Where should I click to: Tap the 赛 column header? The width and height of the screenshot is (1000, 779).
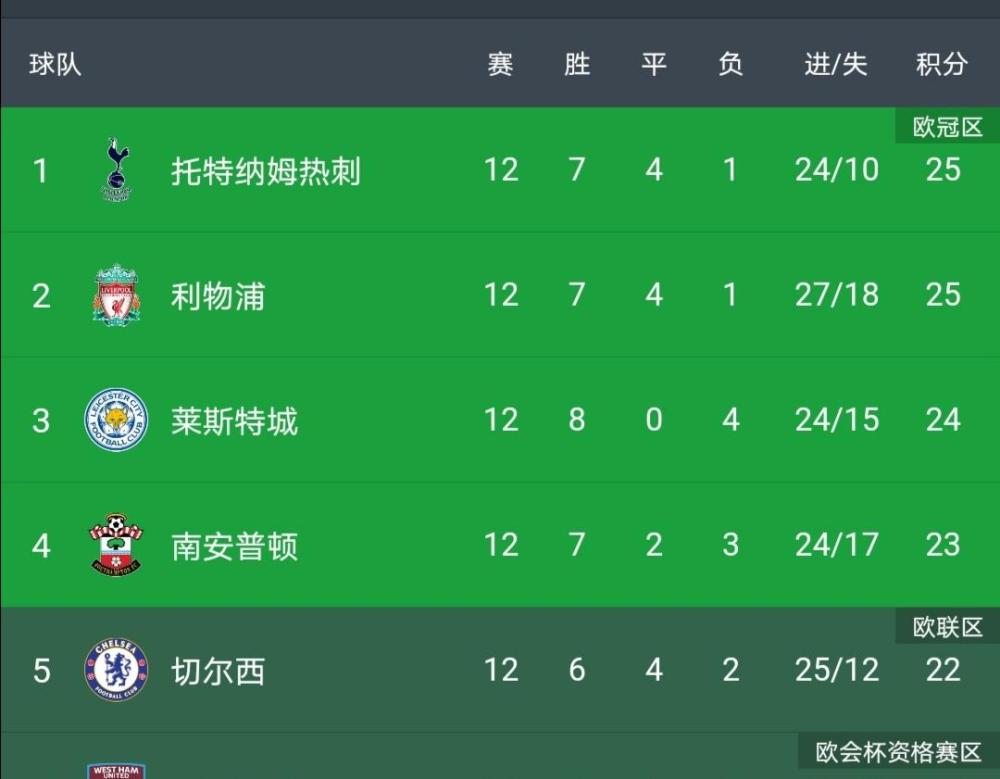point(500,65)
